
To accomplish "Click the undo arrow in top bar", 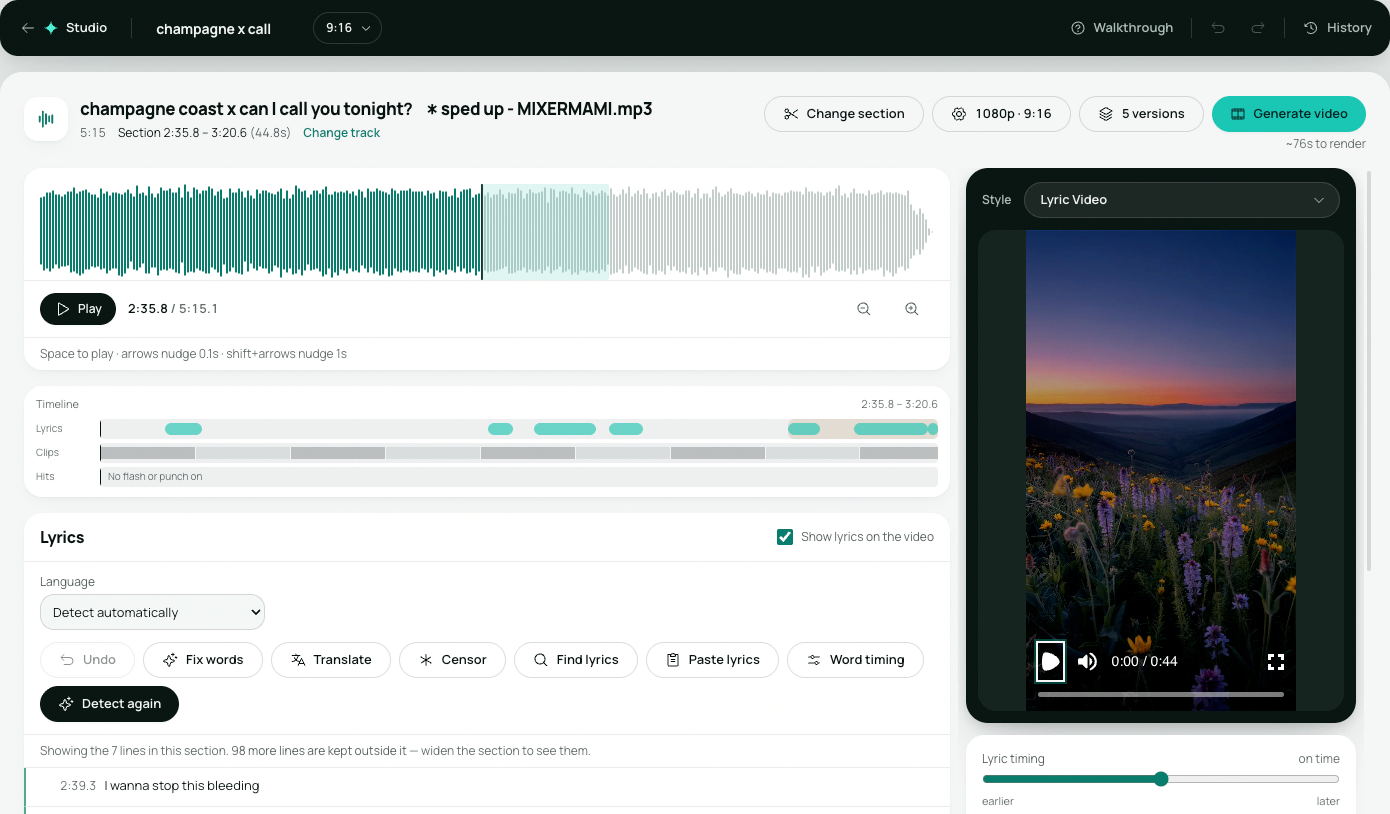I will pos(1218,28).
